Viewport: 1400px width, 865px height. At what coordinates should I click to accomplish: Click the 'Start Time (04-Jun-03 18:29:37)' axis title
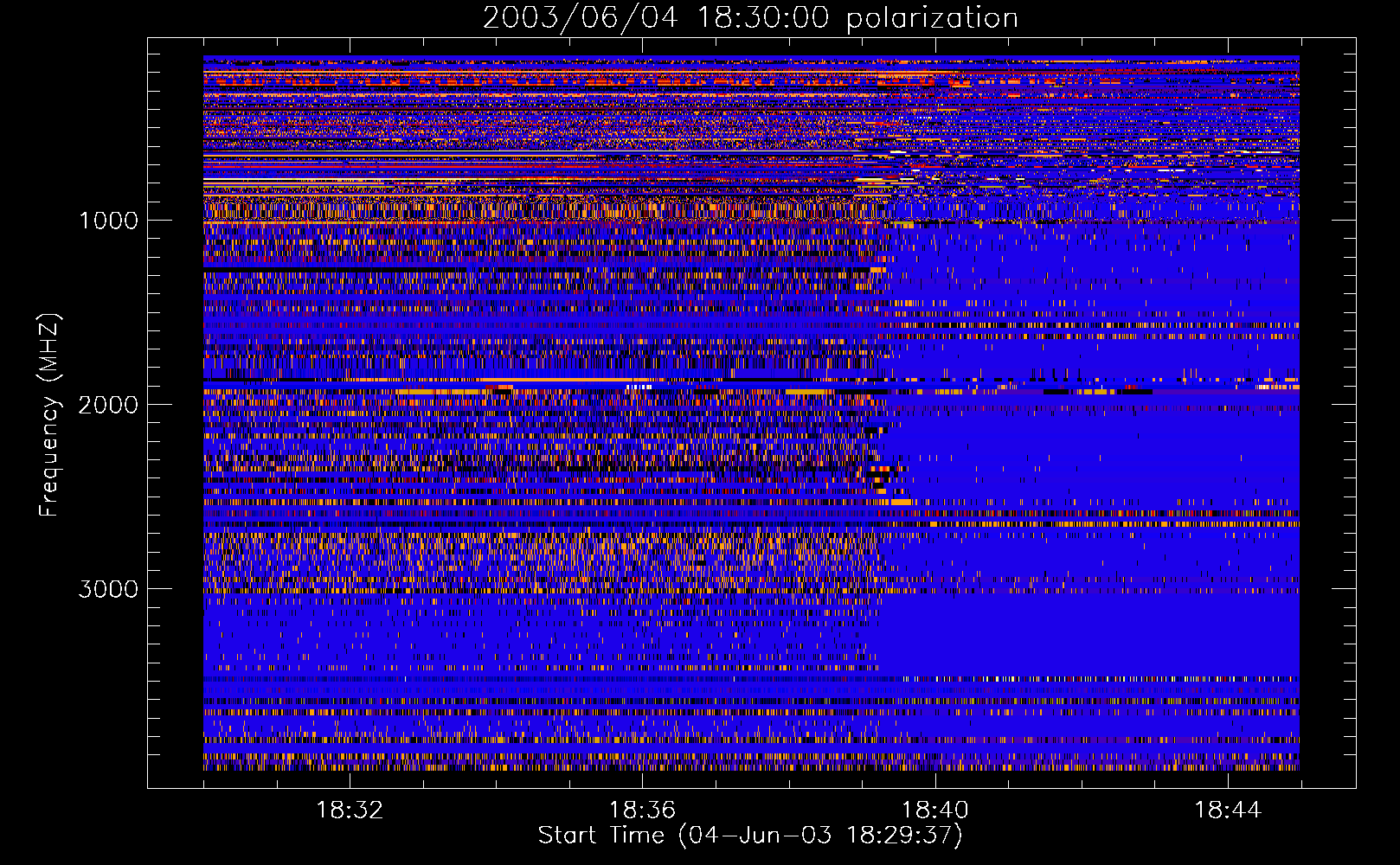pyautogui.click(x=750, y=836)
